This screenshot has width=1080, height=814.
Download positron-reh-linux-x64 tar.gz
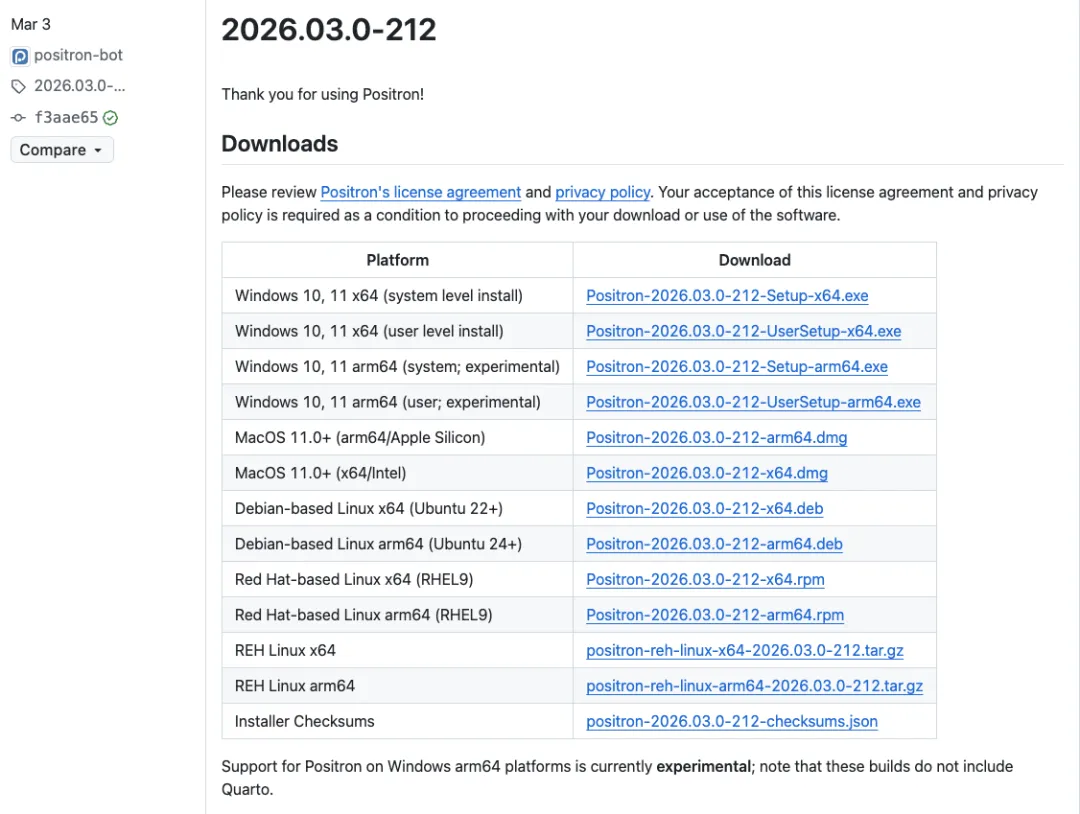745,651
